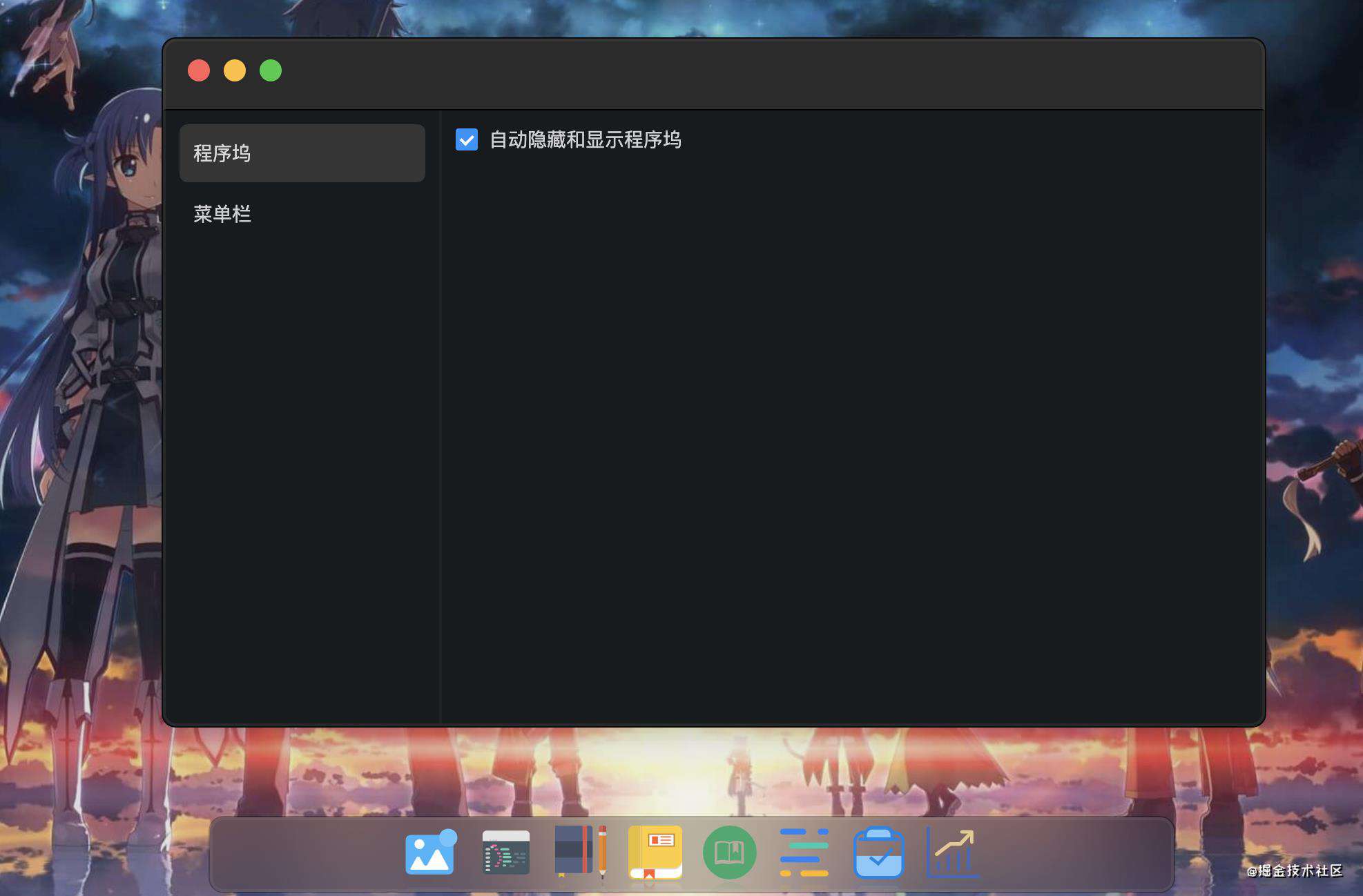
Task: Open the yellow book dock icon
Action: (x=655, y=853)
